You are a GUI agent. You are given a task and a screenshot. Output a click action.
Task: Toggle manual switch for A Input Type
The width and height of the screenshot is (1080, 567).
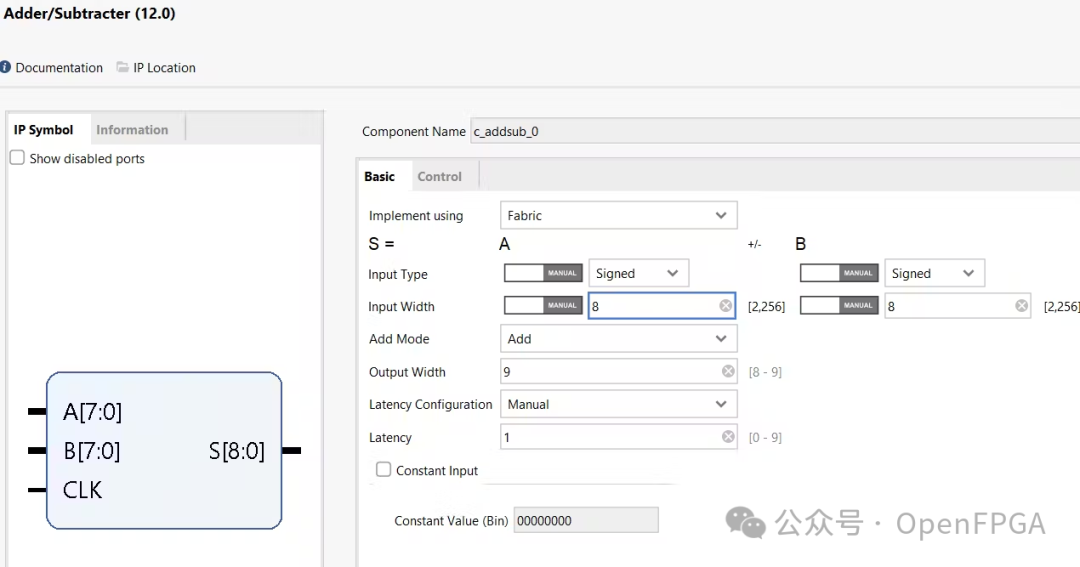(x=543, y=273)
